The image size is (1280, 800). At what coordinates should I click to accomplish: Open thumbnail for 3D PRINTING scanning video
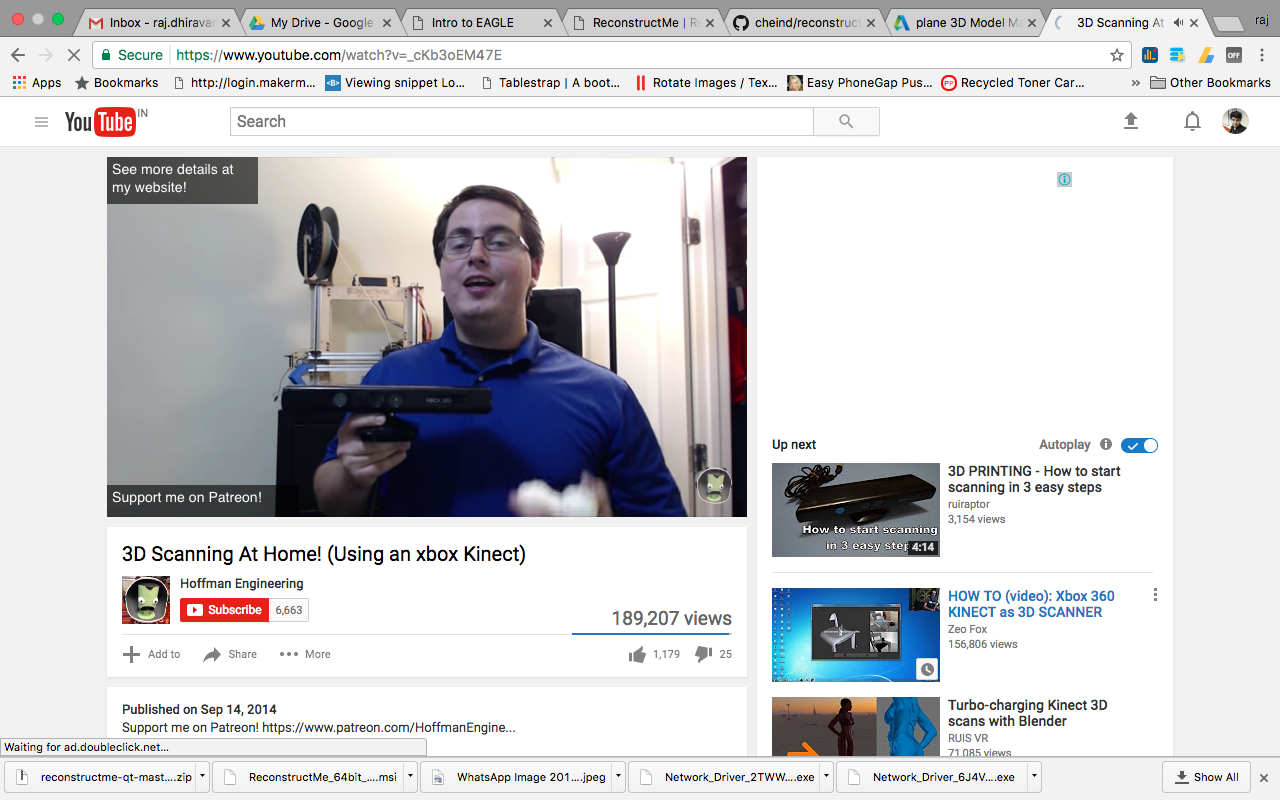[856, 510]
